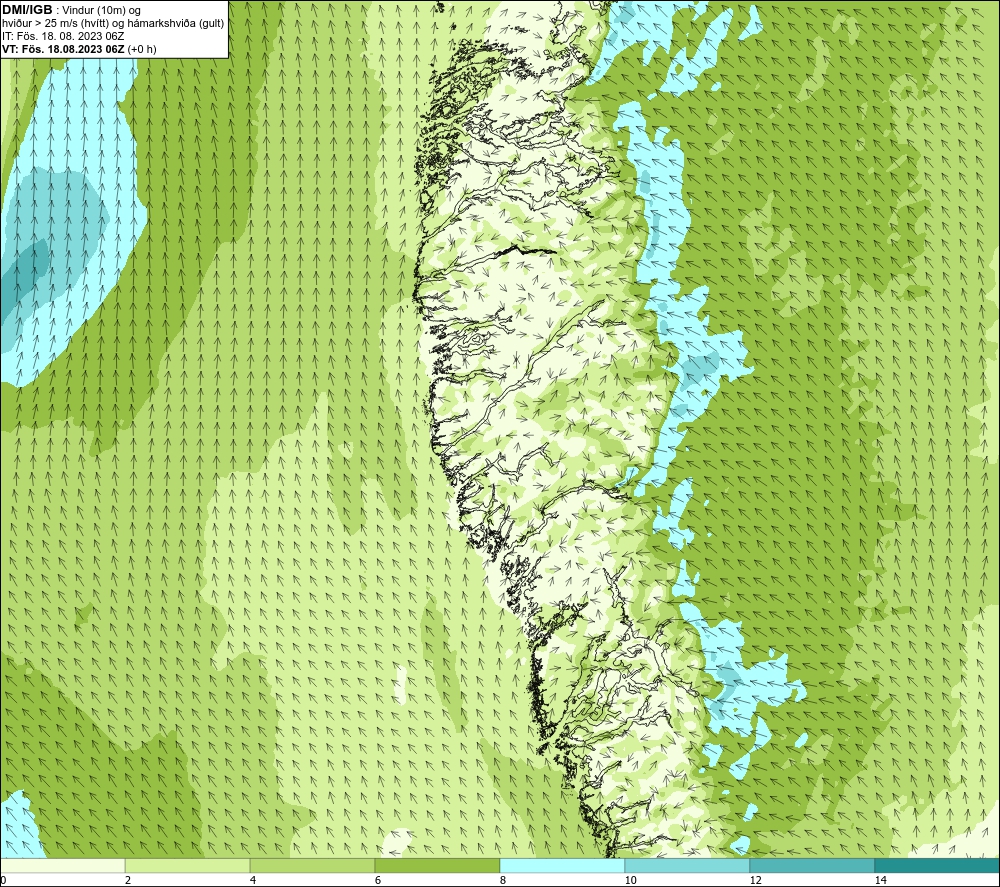The image size is (1000, 887).
Task: Click the scale label '2'
Action: coord(128,880)
